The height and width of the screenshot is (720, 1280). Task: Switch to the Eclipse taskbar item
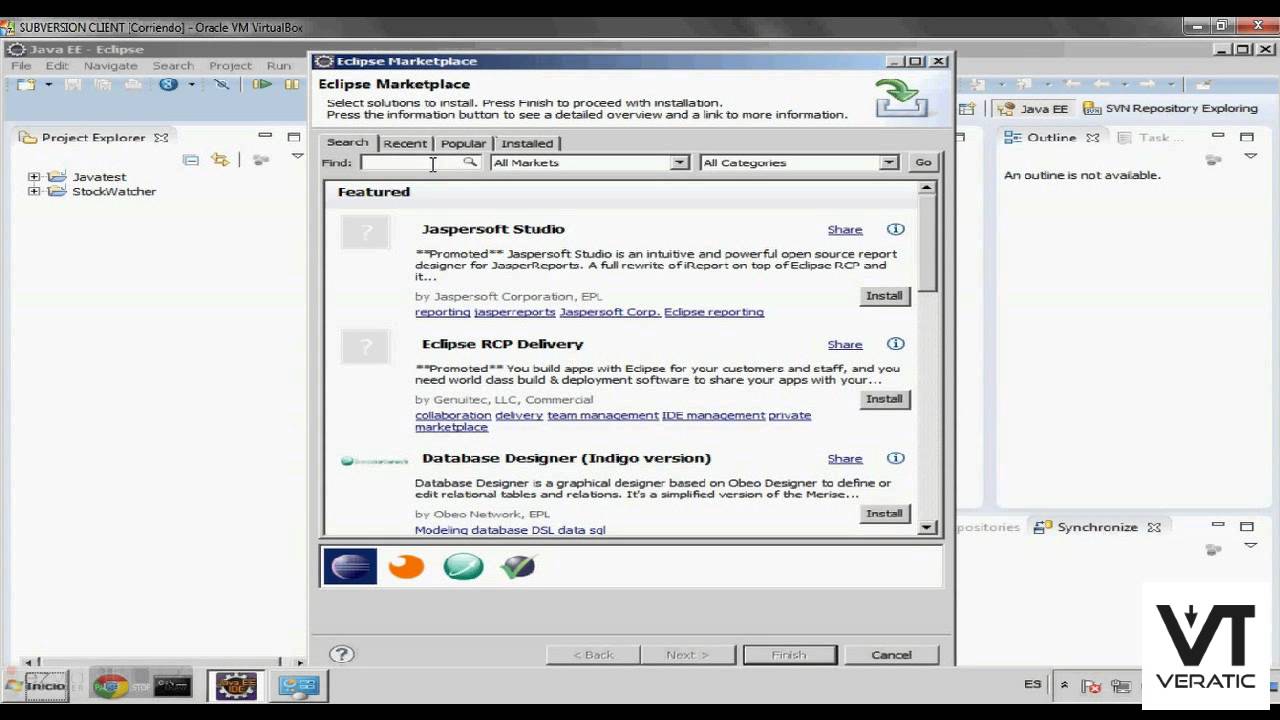236,686
